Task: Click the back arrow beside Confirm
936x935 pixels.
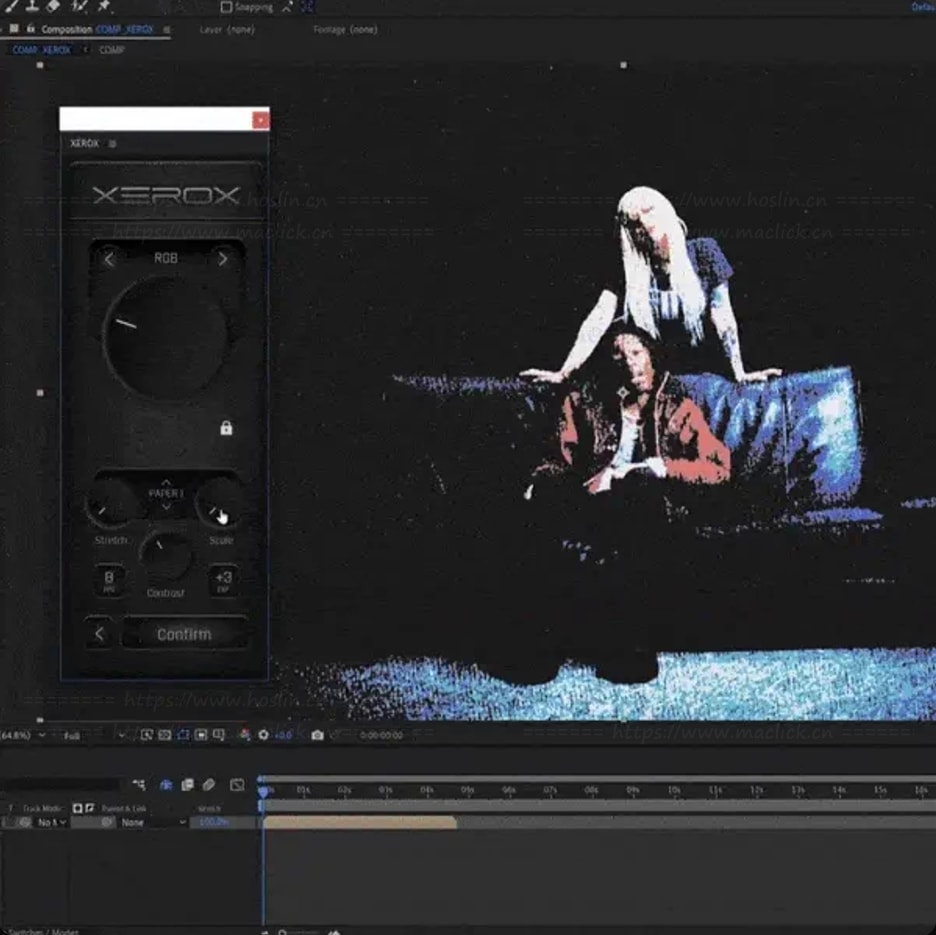Action: pos(100,633)
